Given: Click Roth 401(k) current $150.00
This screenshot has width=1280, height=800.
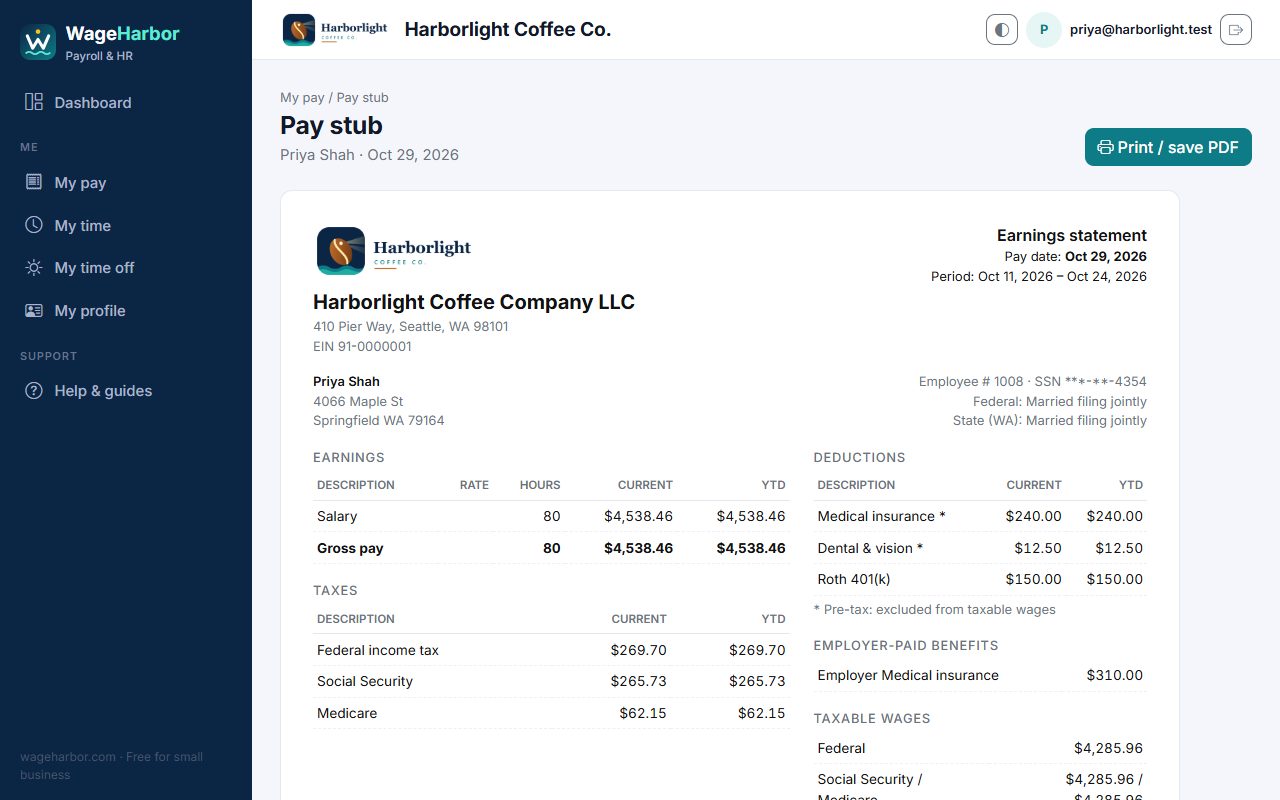Looking at the screenshot, I should coord(1034,579).
